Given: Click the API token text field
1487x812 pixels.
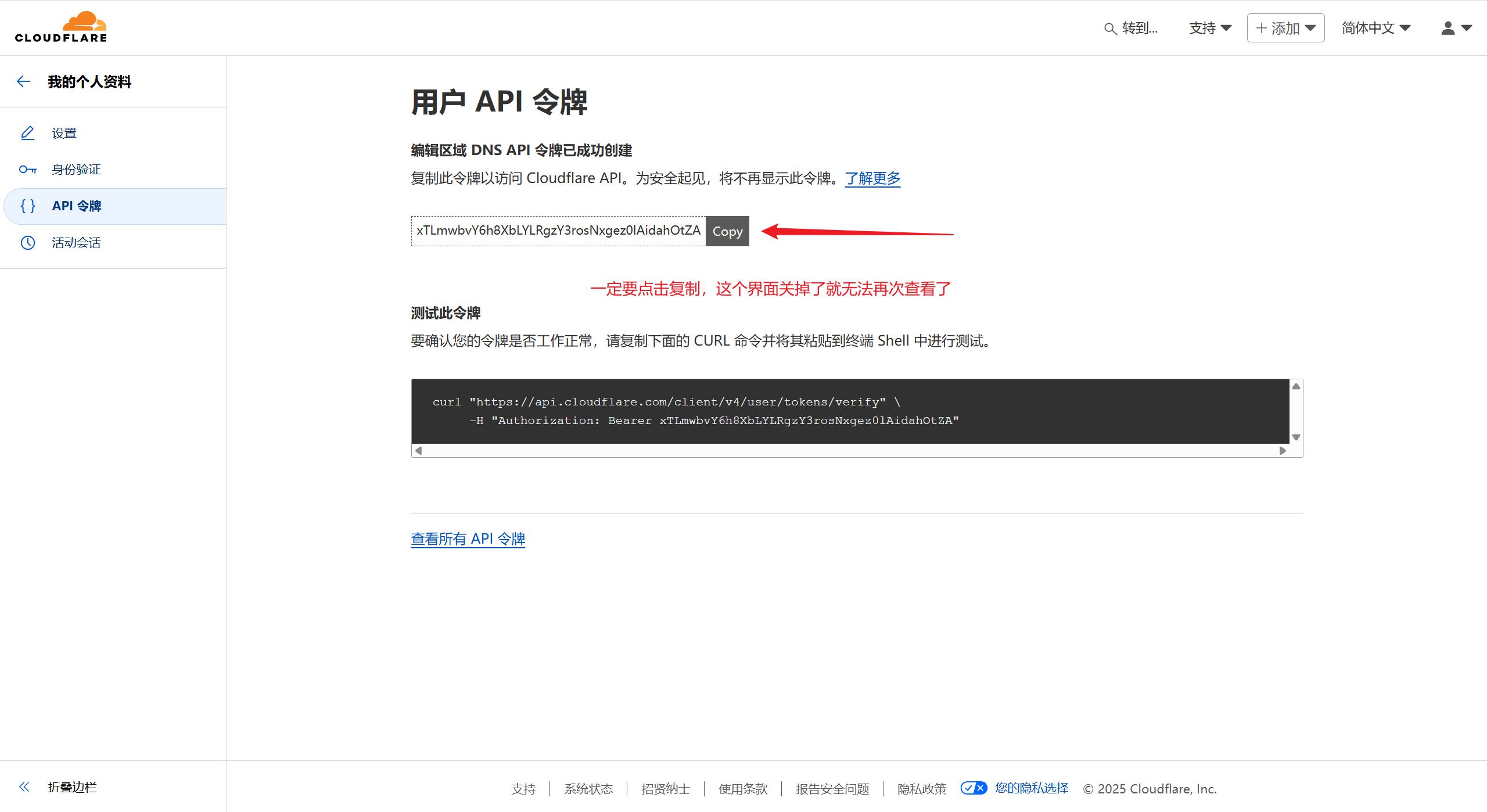Looking at the screenshot, I should pyautogui.click(x=558, y=231).
